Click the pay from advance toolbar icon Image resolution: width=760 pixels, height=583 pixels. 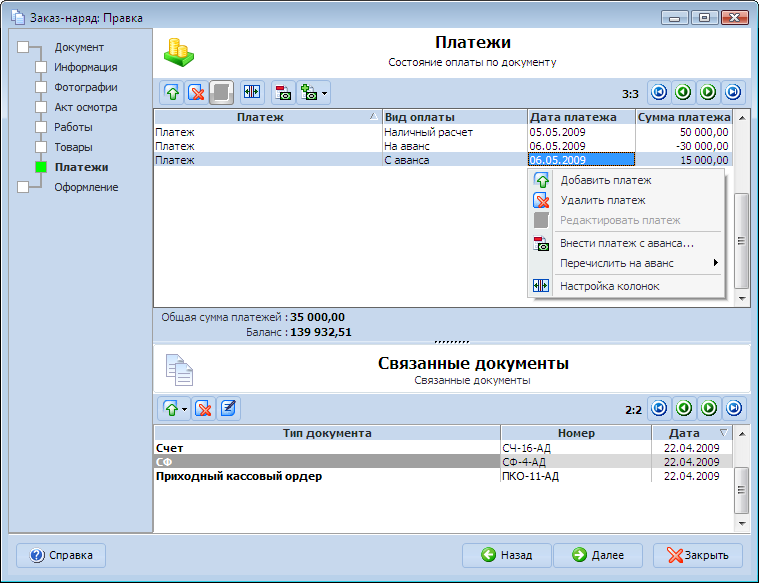pos(284,93)
